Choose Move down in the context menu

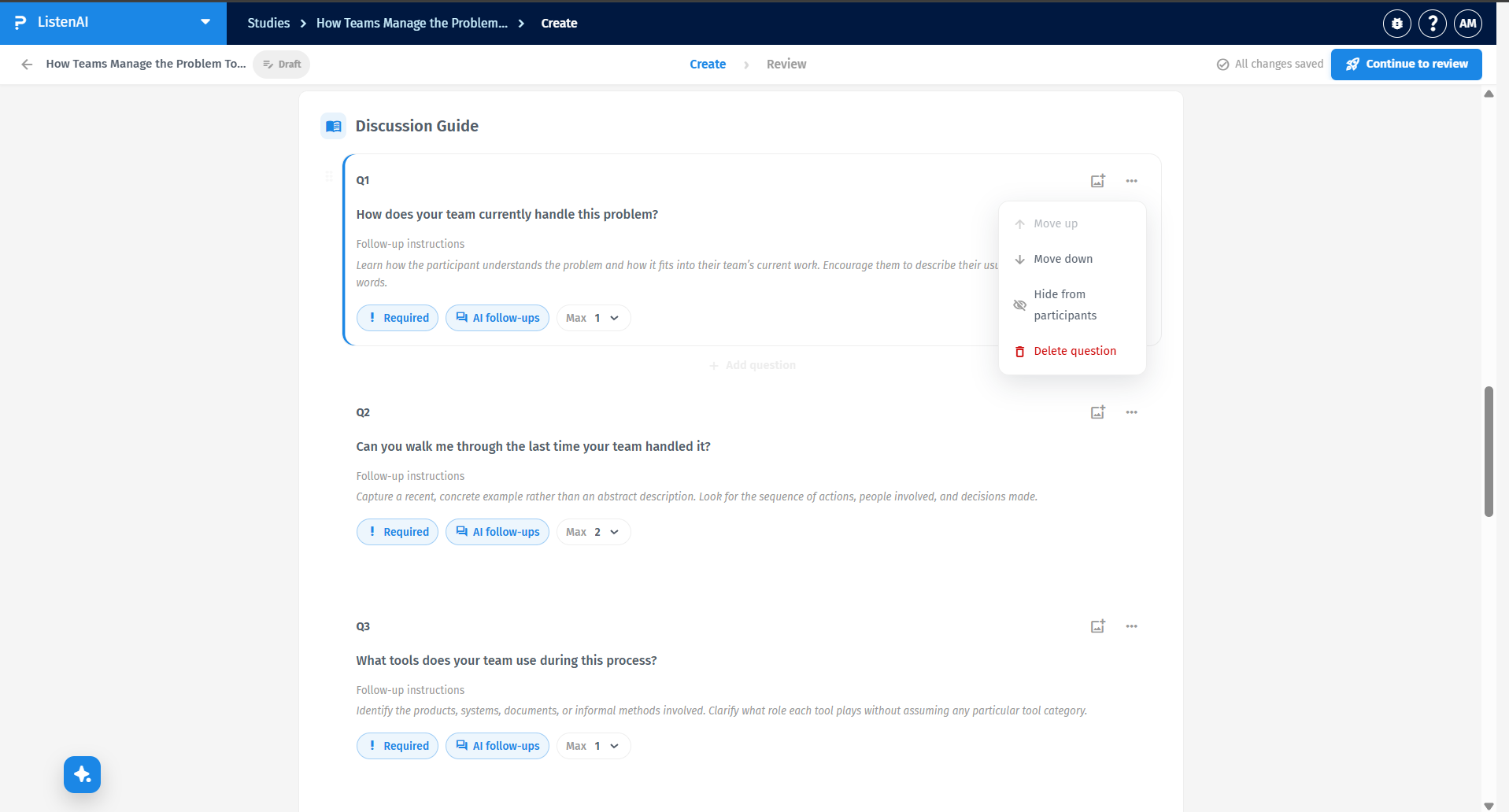(1072, 259)
